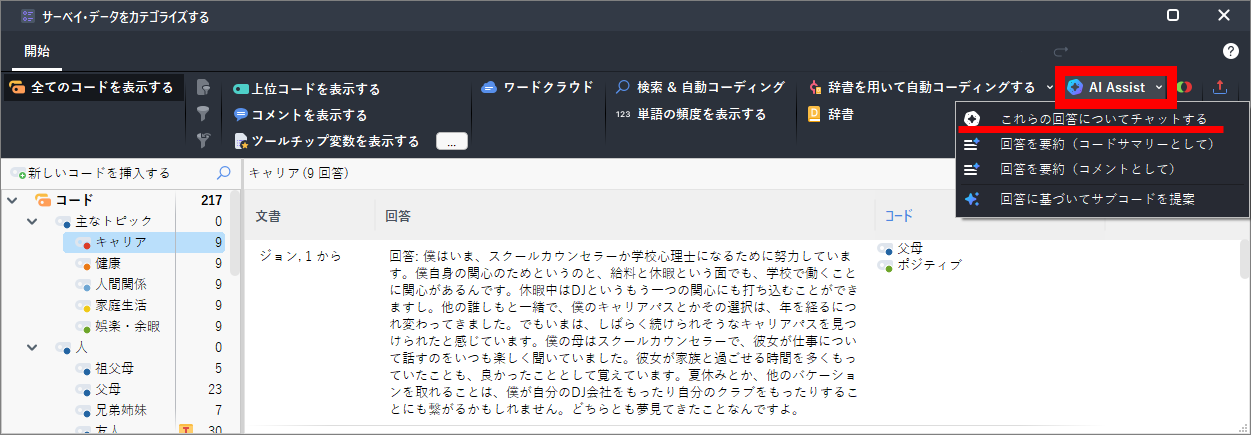Click the '...' tooltip variables button

[452, 142]
